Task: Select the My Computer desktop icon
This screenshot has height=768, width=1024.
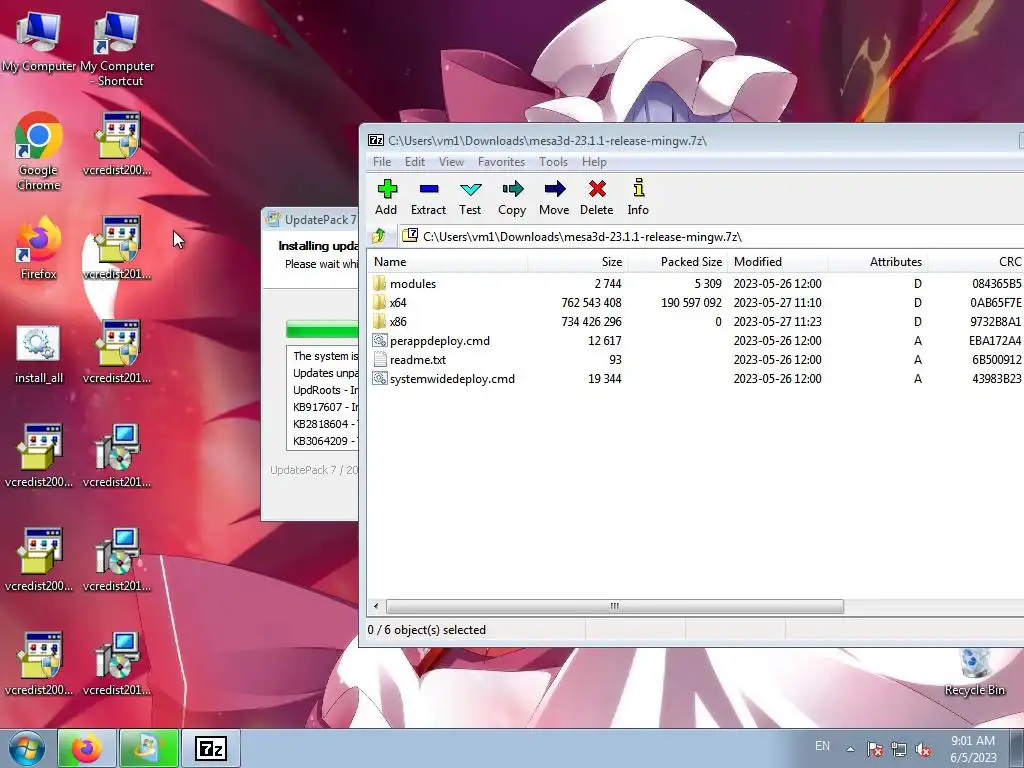Action: tap(39, 42)
